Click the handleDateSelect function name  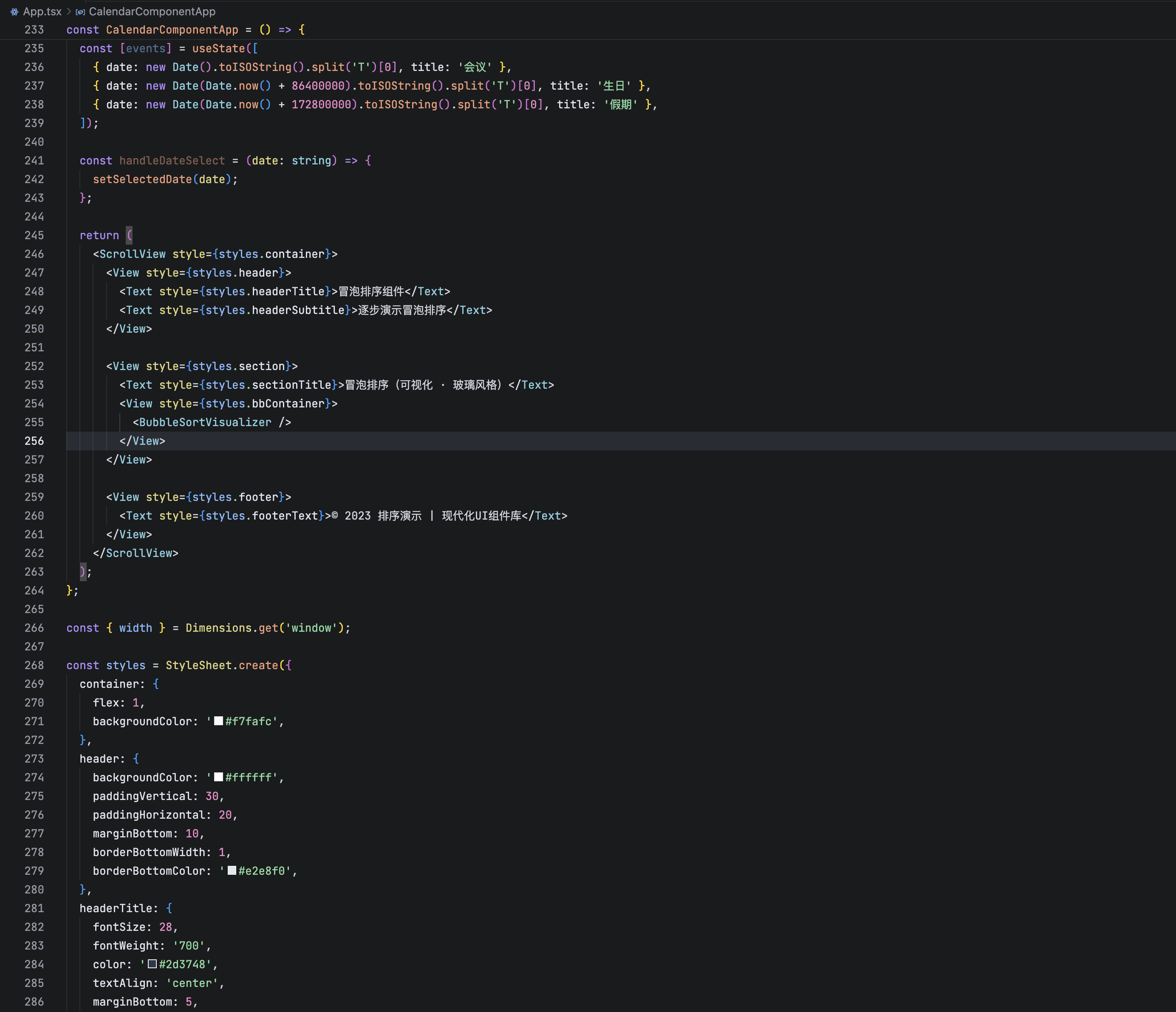[172, 161]
